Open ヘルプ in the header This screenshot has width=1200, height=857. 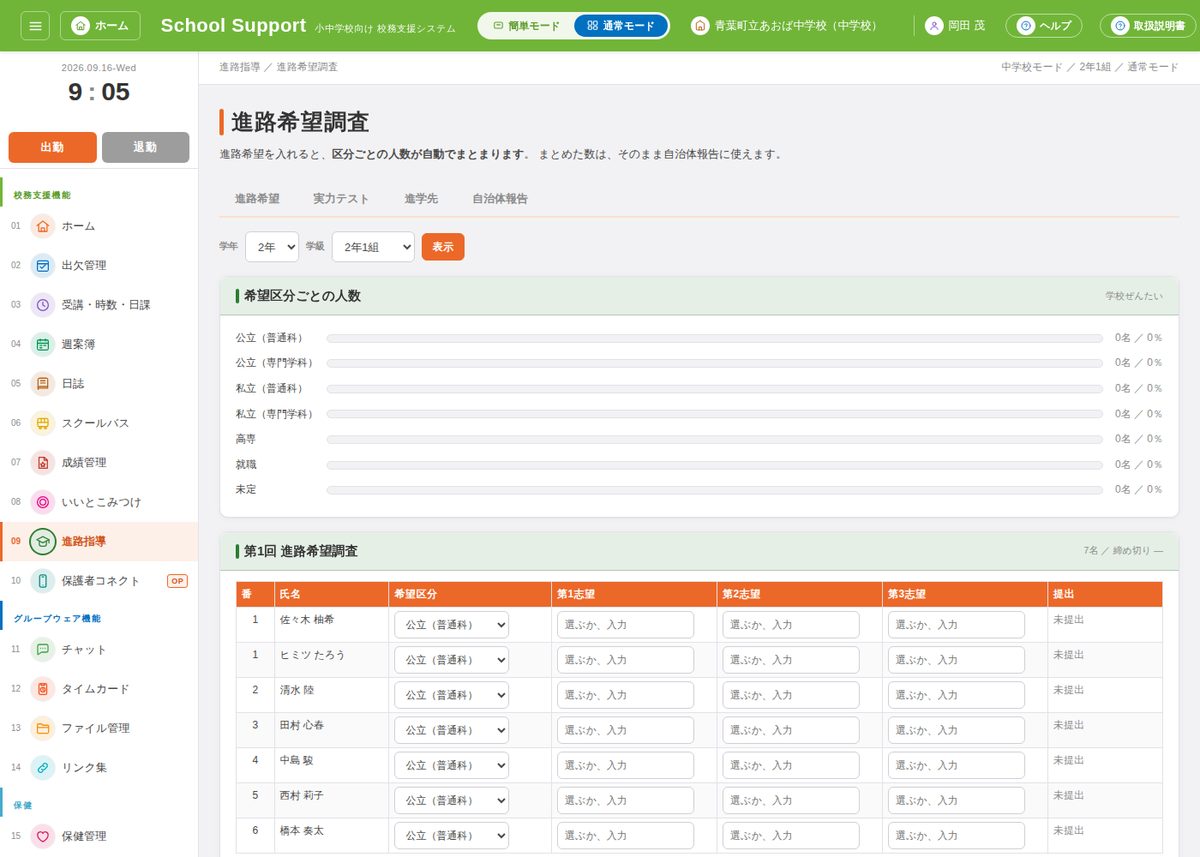point(1043,26)
